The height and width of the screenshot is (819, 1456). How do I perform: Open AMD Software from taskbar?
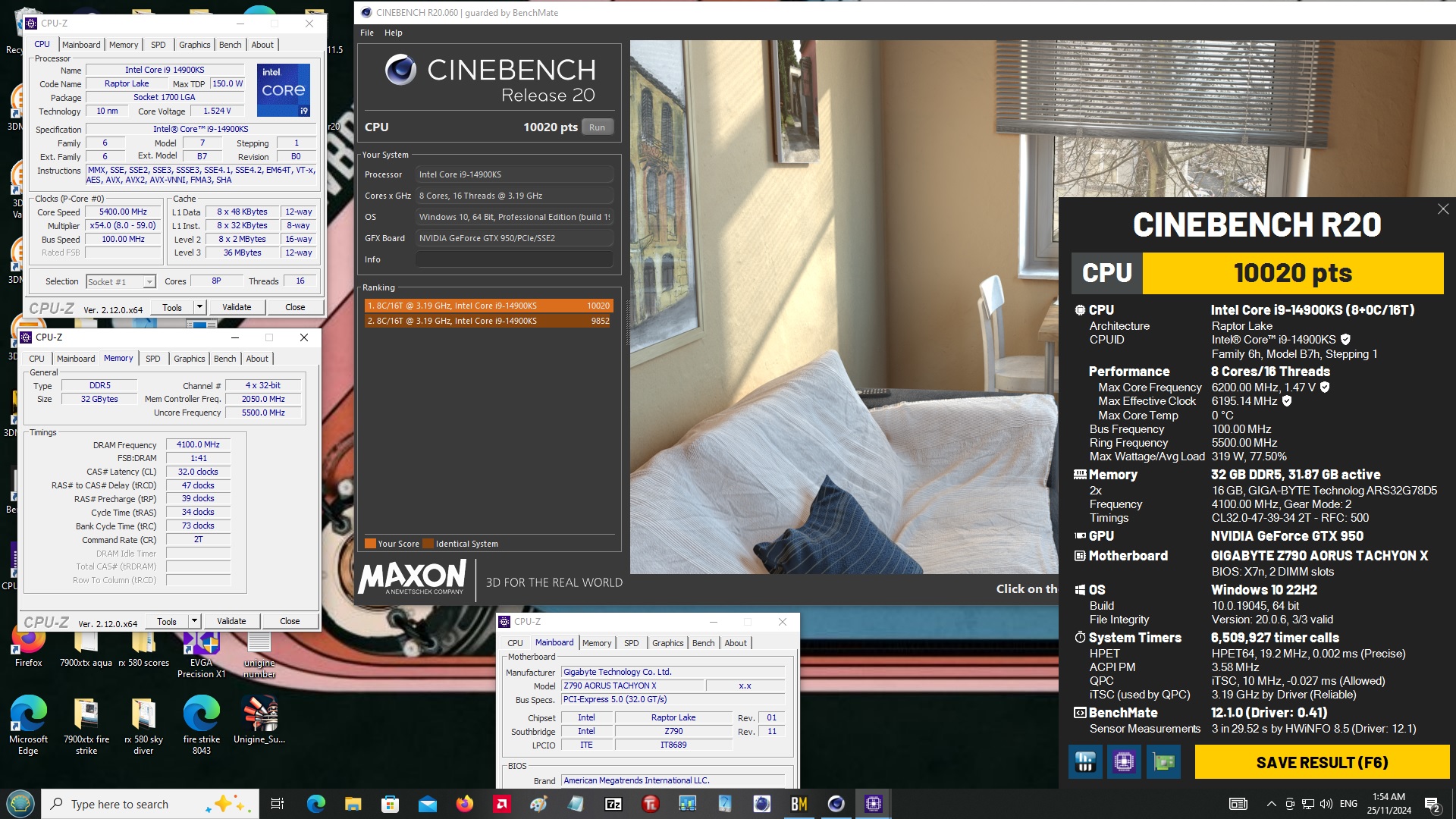tap(501, 804)
